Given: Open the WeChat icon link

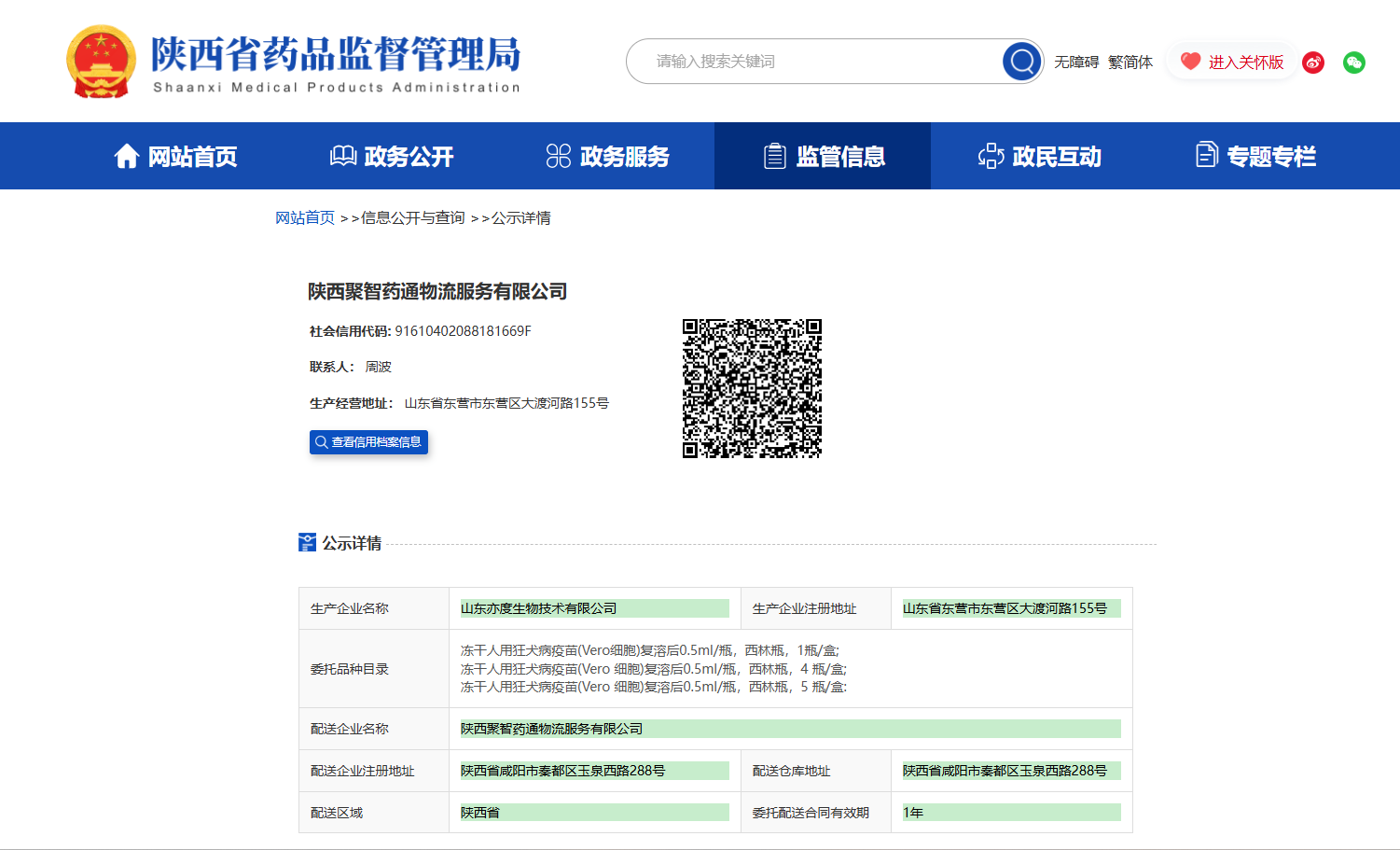Looking at the screenshot, I should click(1354, 63).
